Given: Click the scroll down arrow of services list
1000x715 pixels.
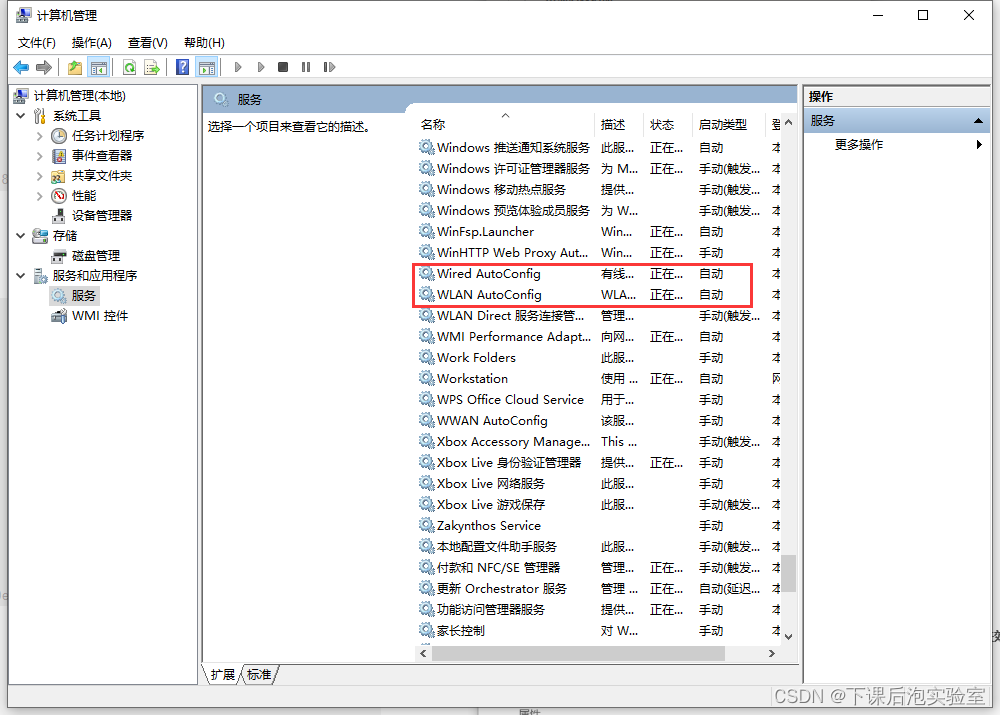Looking at the screenshot, I should coord(789,637).
